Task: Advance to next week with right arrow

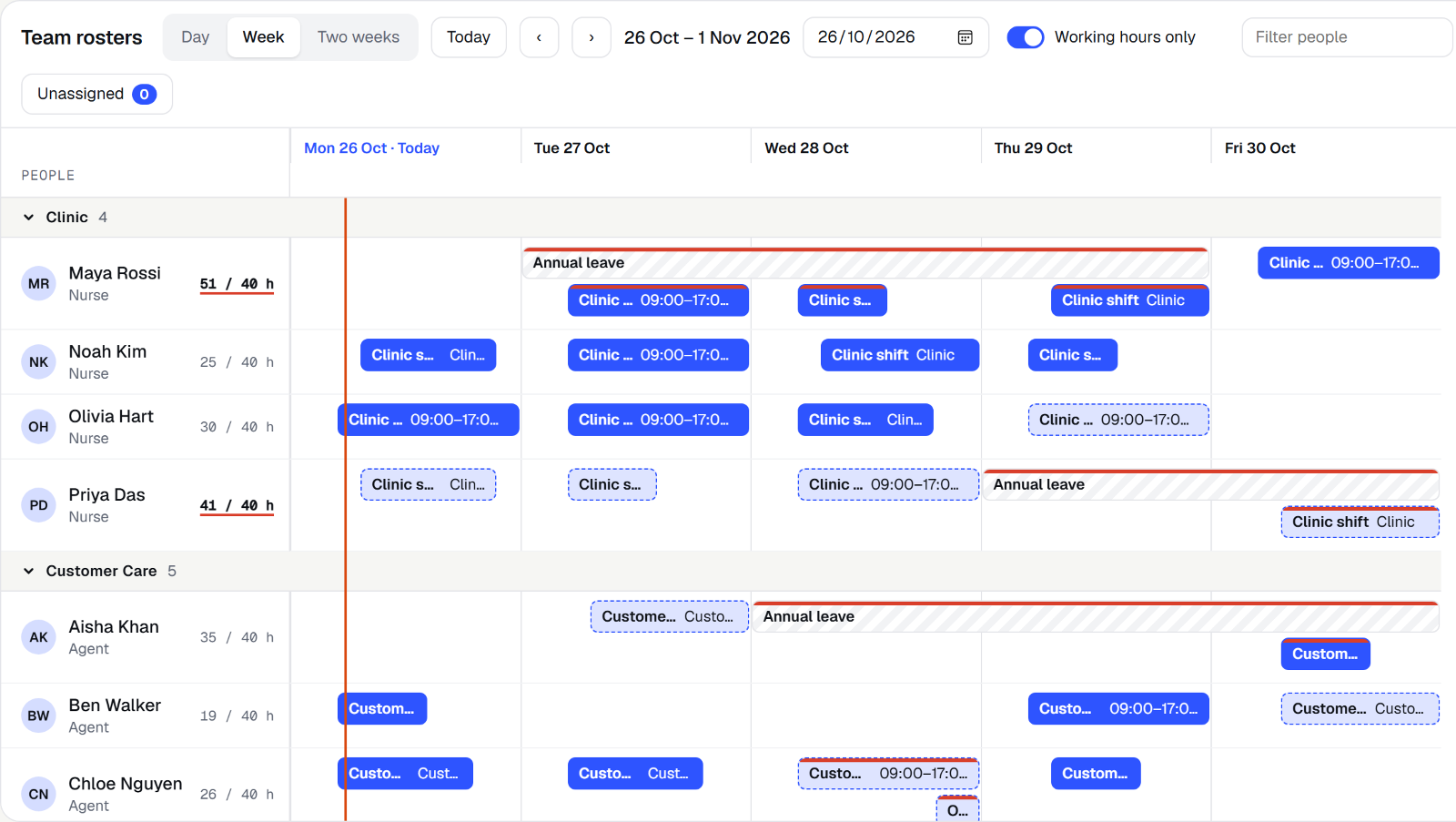Action: pyautogui.click(x=591, y=37)
